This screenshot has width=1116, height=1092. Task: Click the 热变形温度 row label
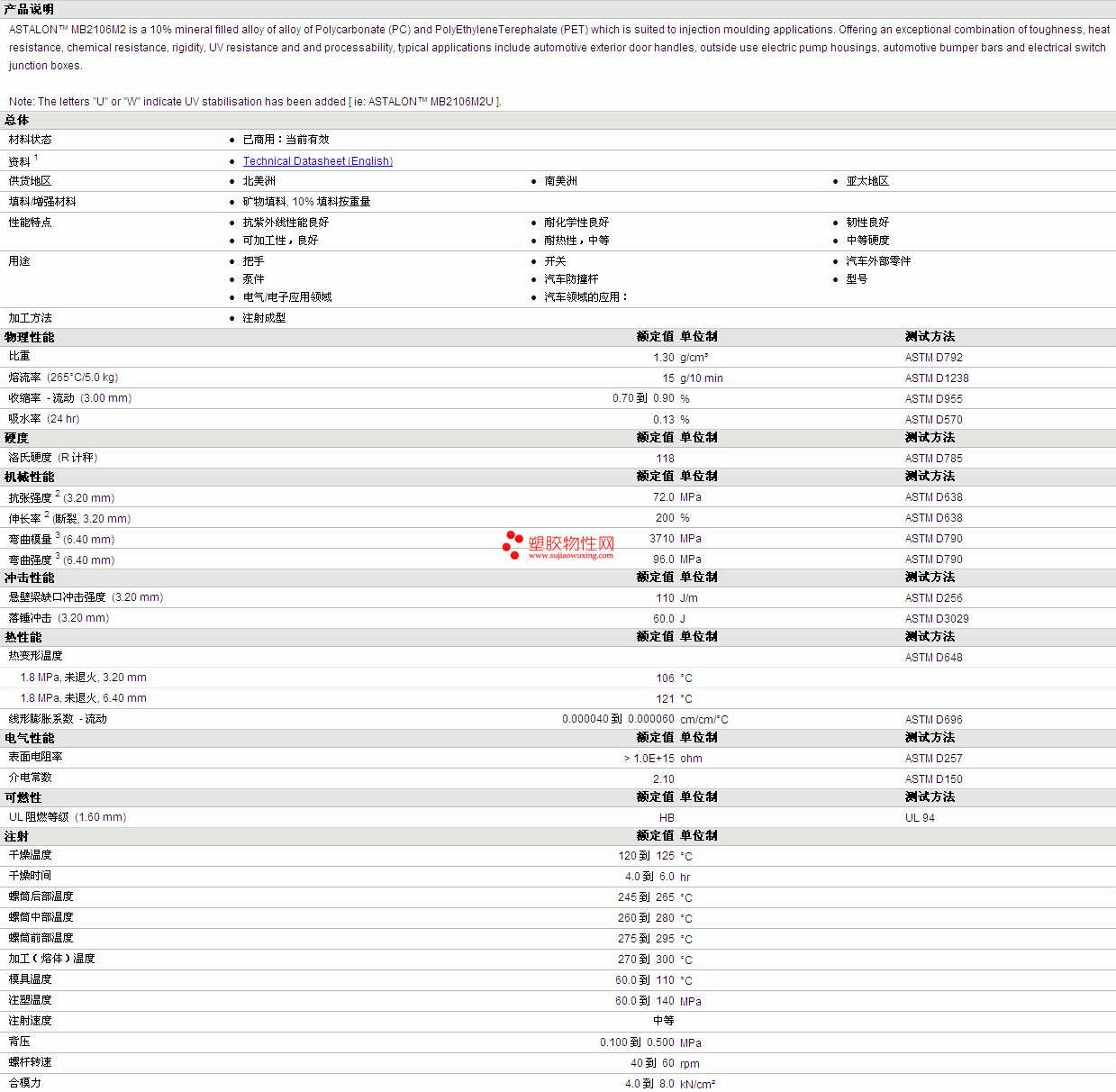tap(36, 656)
